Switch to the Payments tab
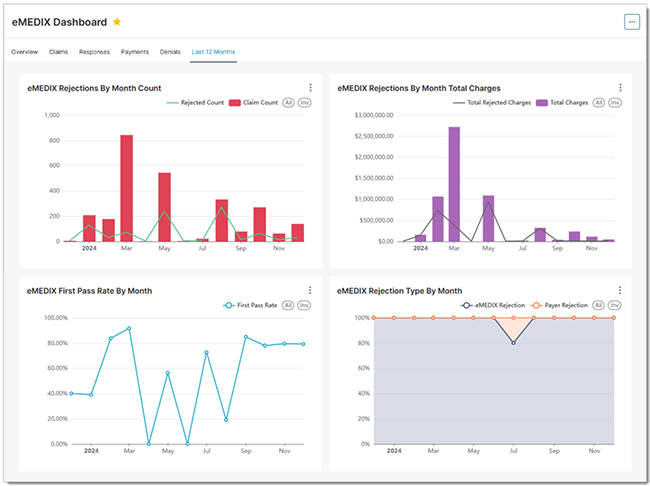 click(x=135, y=52)
